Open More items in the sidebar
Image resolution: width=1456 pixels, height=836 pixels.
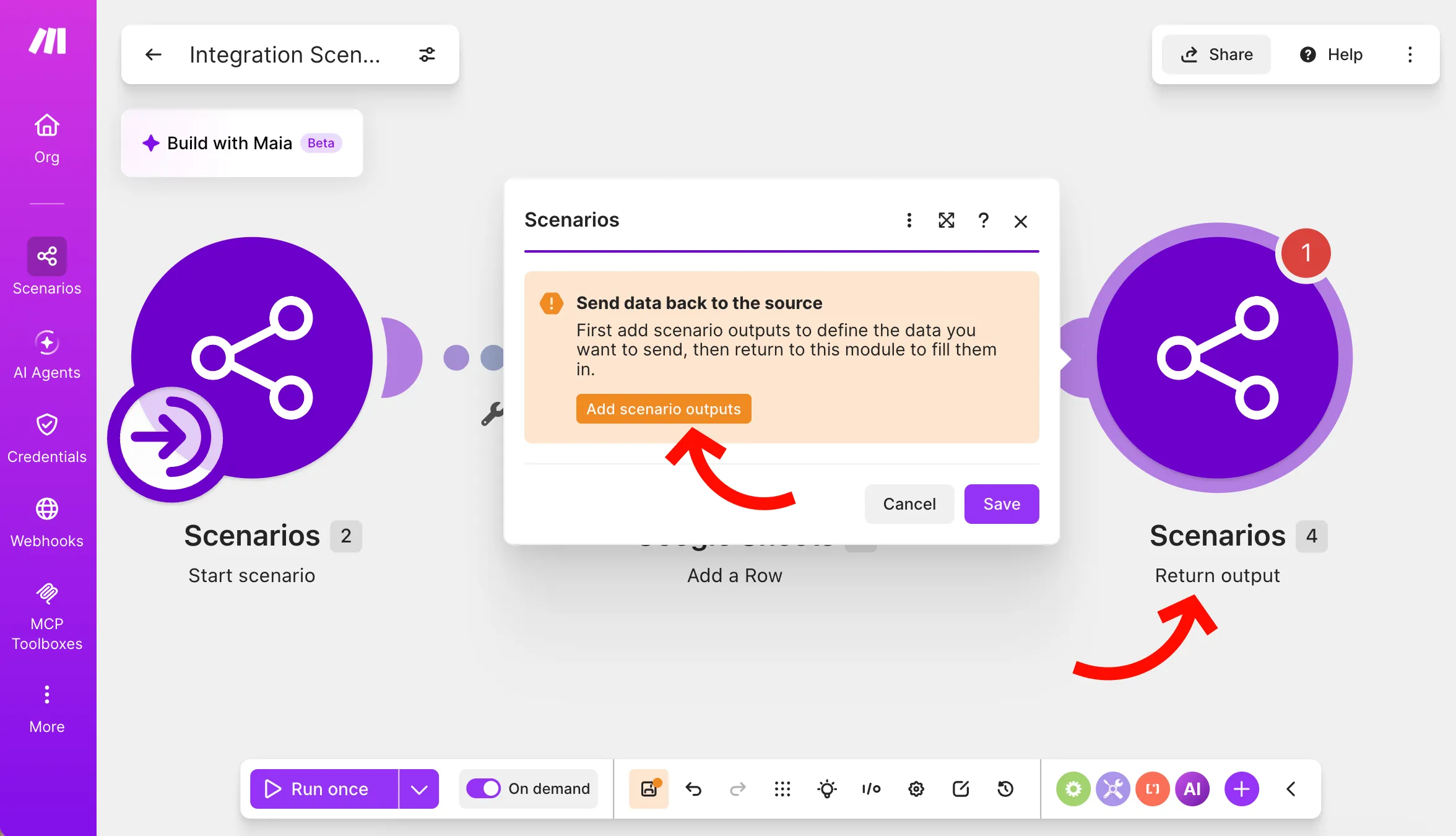coord(47,708)
